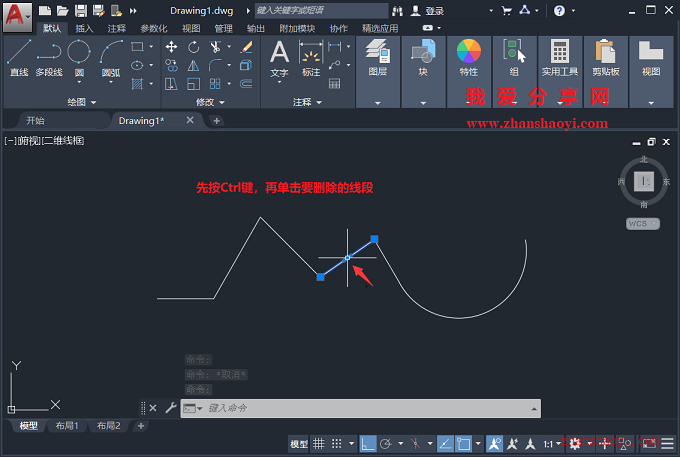Viewport: 680px width, 457px height.
Task: Click the 模型 status bar button
Action: point(299,444)
